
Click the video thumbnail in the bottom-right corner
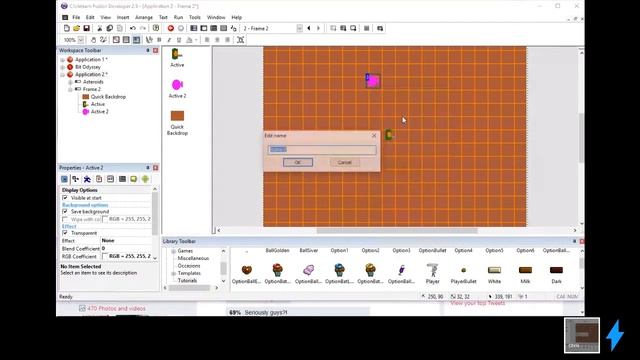click(582, 336)
